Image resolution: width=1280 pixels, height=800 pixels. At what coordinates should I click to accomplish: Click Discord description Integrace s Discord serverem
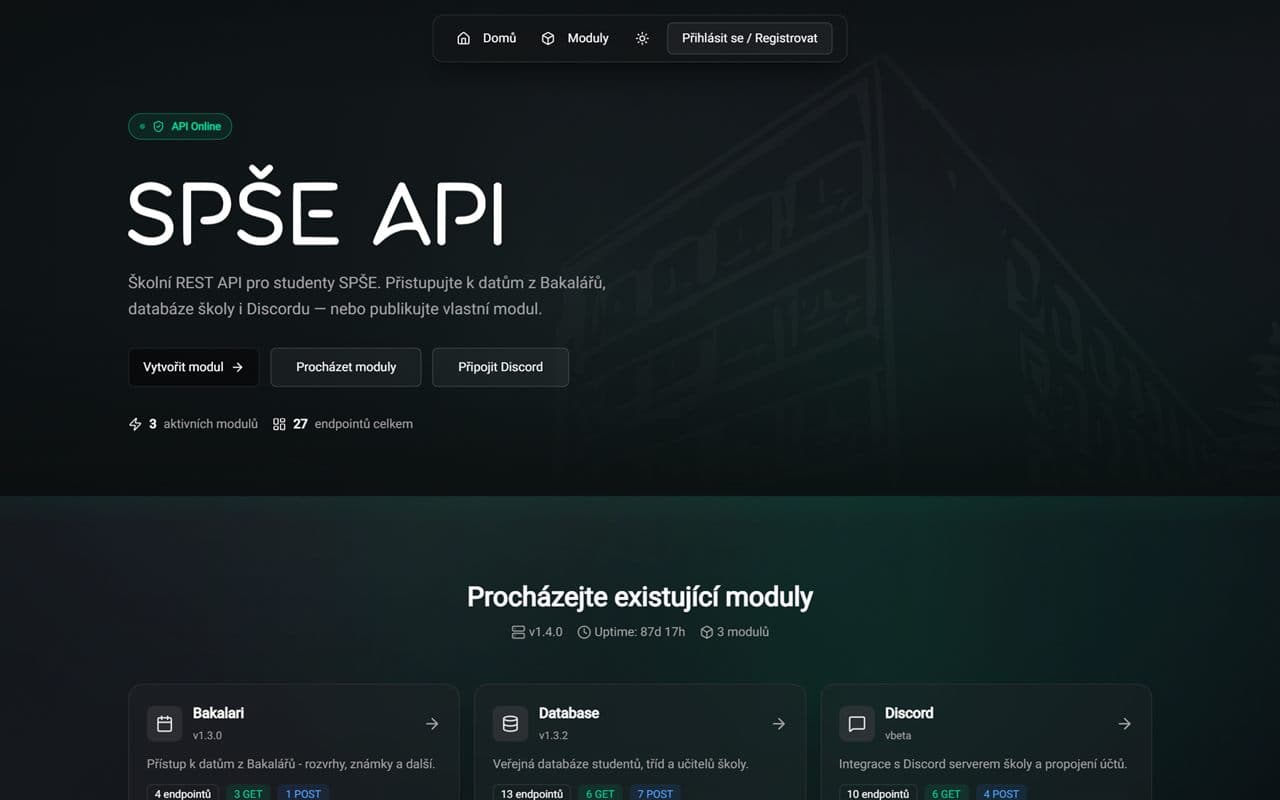pyautogui.click(x=983, y=764)
